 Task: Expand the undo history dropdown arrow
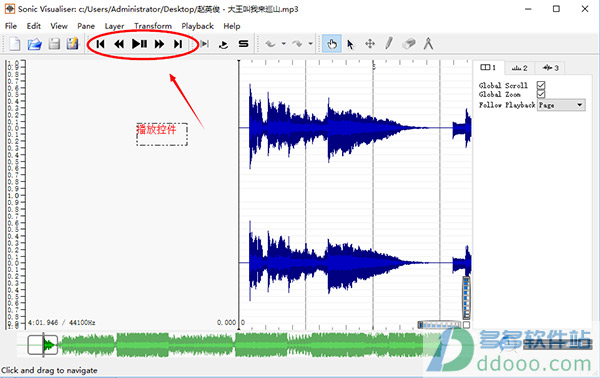(284, 44)
